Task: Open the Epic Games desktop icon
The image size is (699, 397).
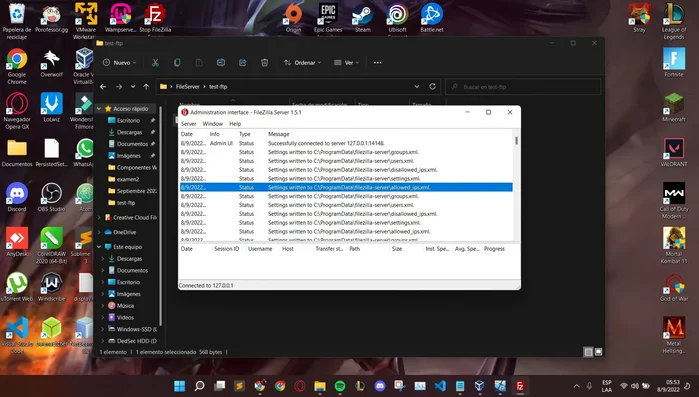Action: [x=328, y=19]
